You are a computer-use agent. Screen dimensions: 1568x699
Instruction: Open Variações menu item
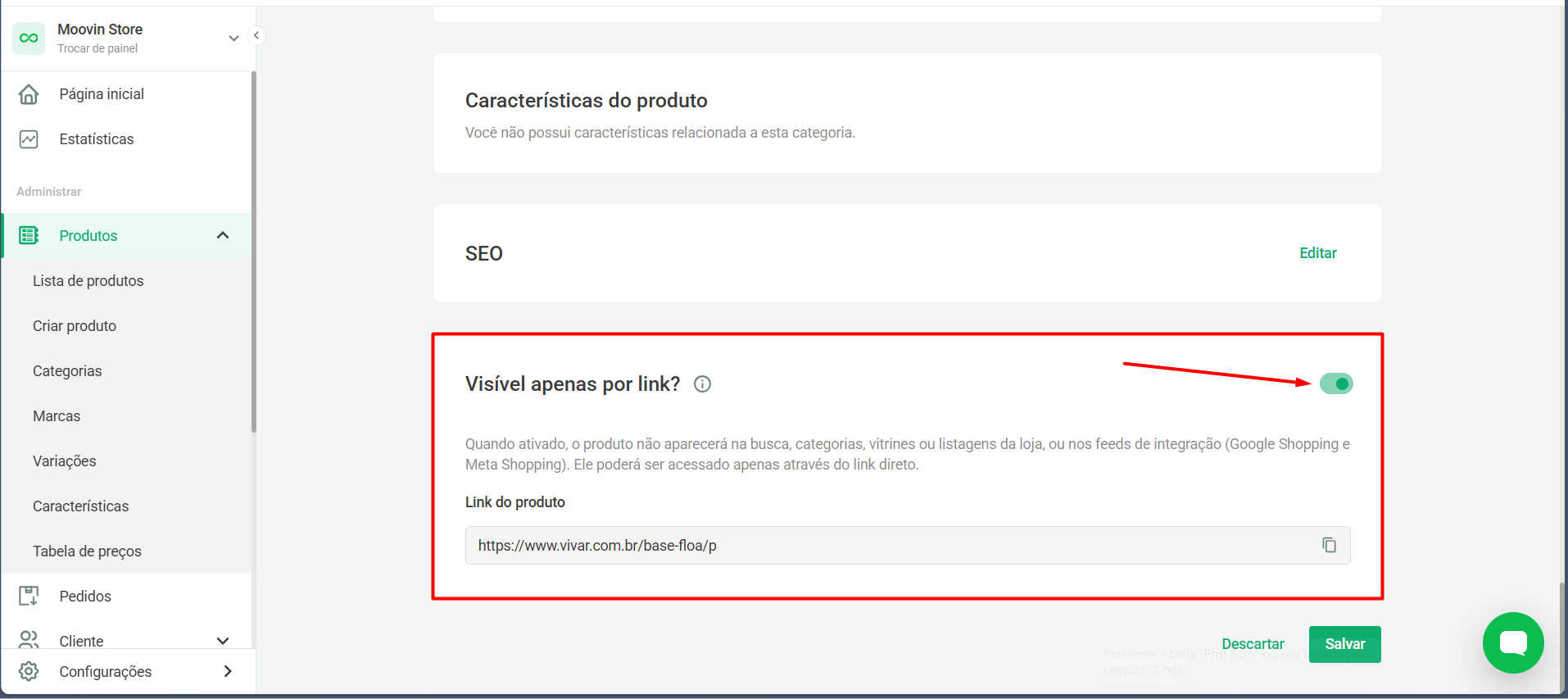(65, 461)
